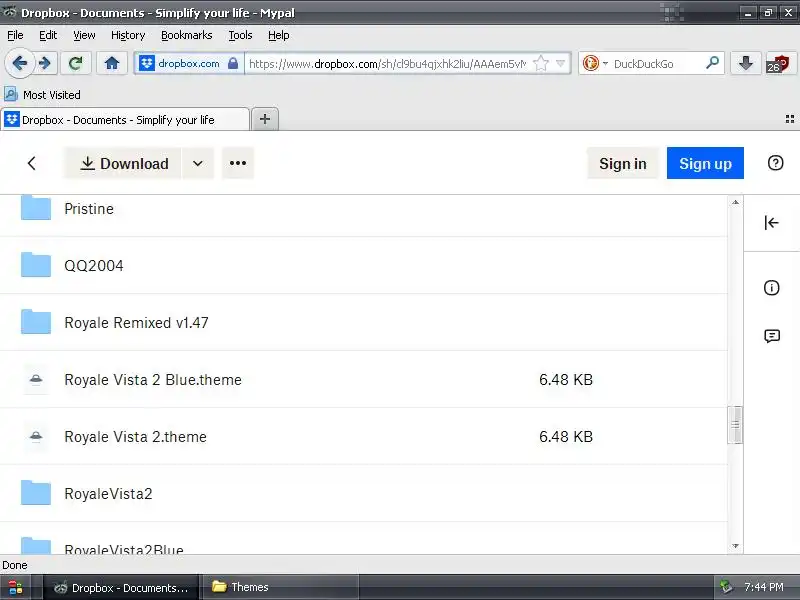Viewport: 800px width, 600px height.
Task: Go forward with the browser forward arrow
Action: [45, 64]
